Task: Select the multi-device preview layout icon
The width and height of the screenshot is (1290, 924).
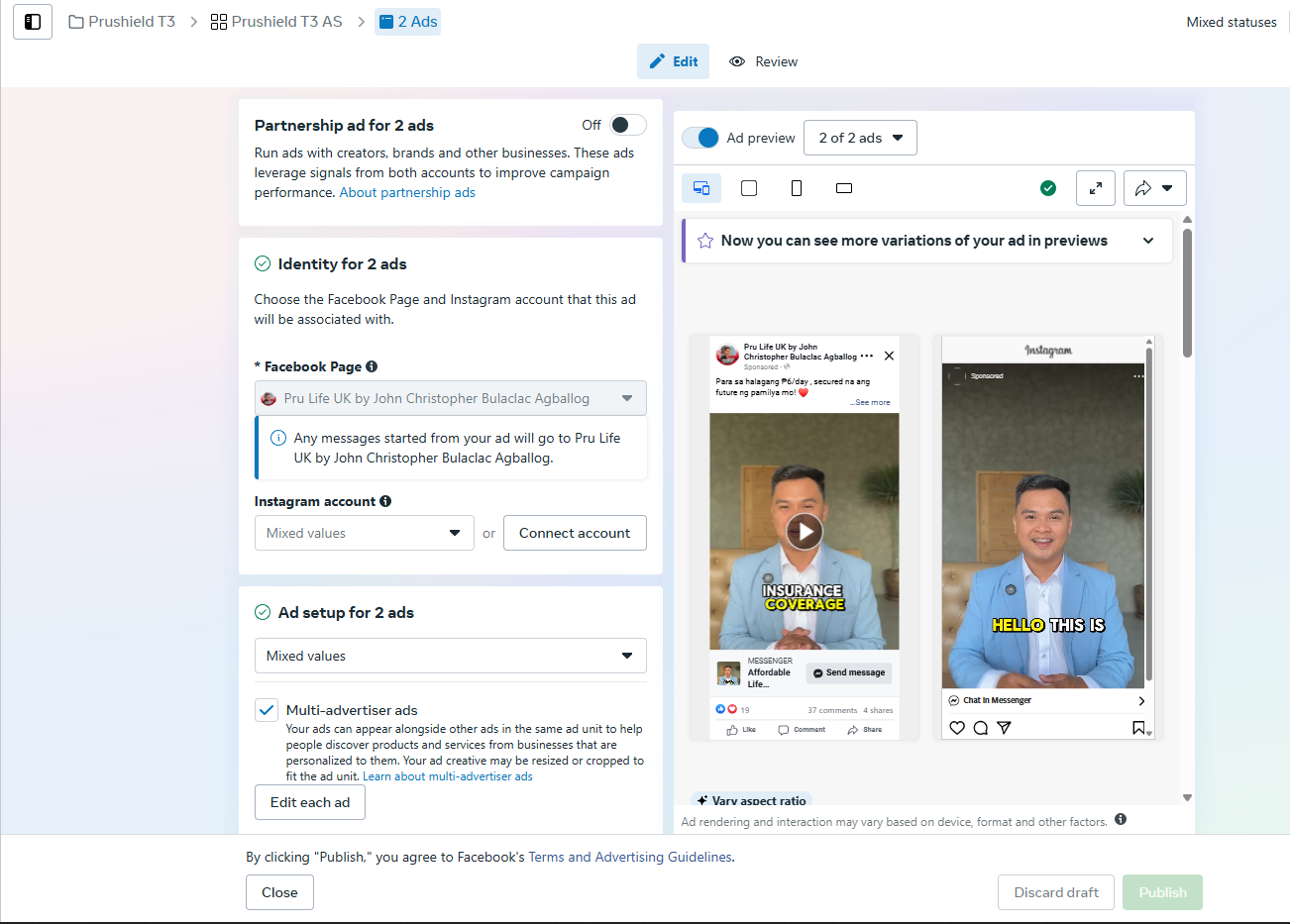Action: (x=701, y=188)
